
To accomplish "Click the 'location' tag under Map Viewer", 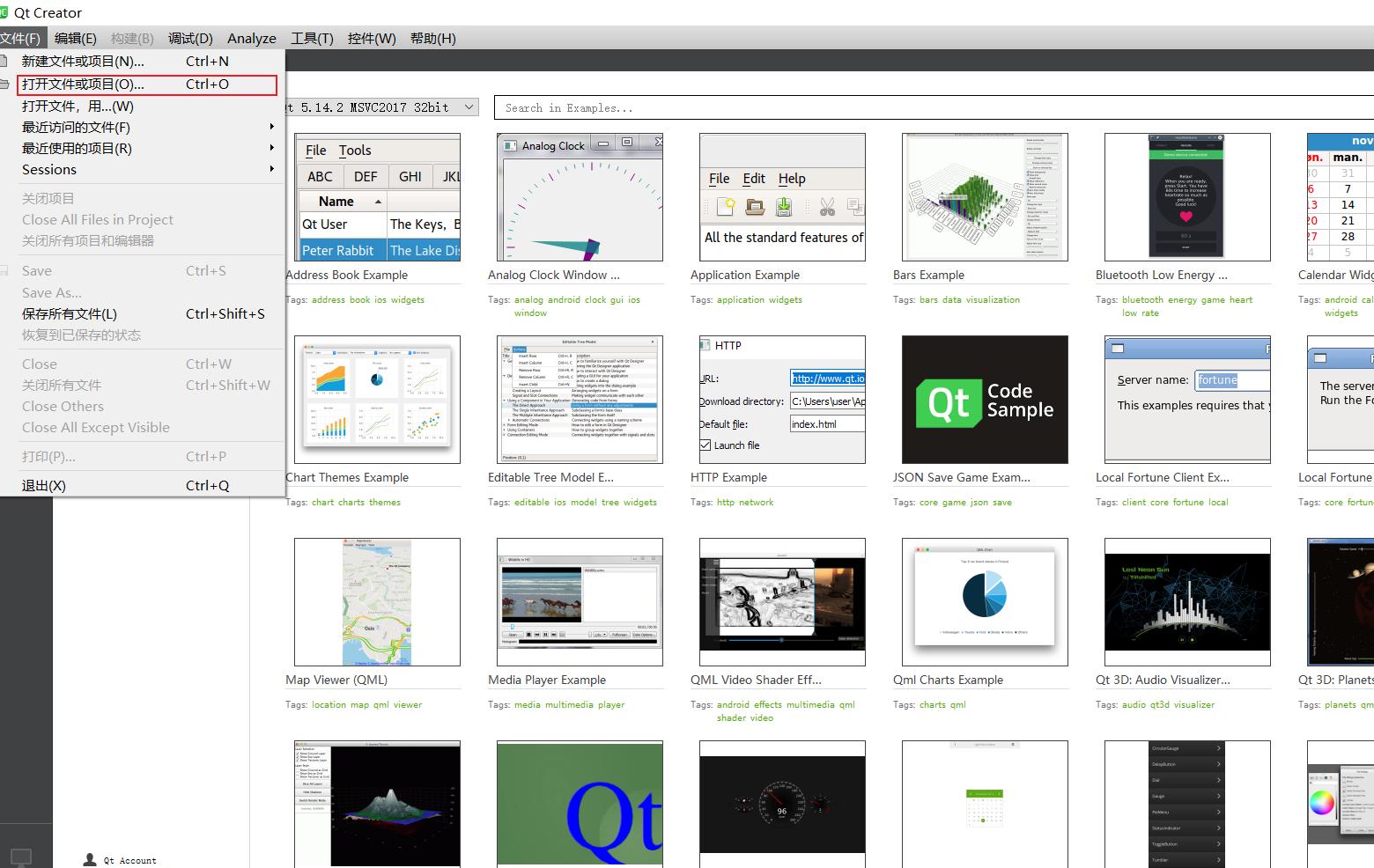I will 329,705.
